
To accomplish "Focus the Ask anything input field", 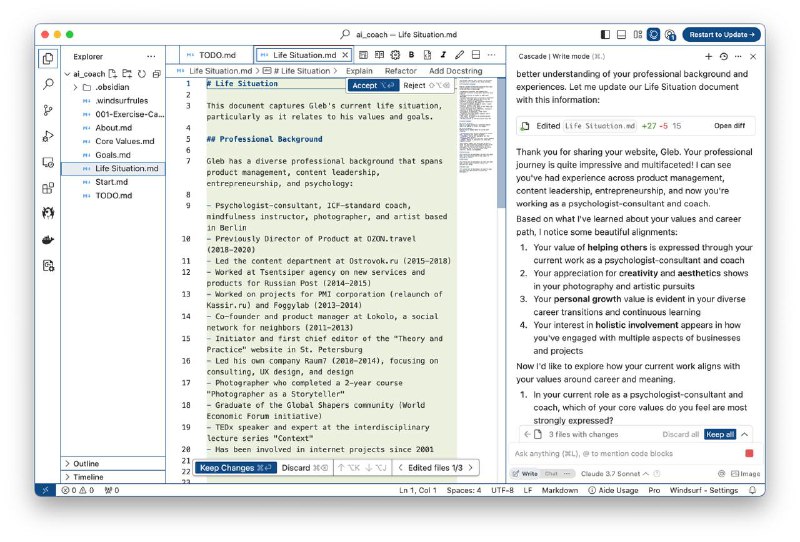I will (627, 453).
